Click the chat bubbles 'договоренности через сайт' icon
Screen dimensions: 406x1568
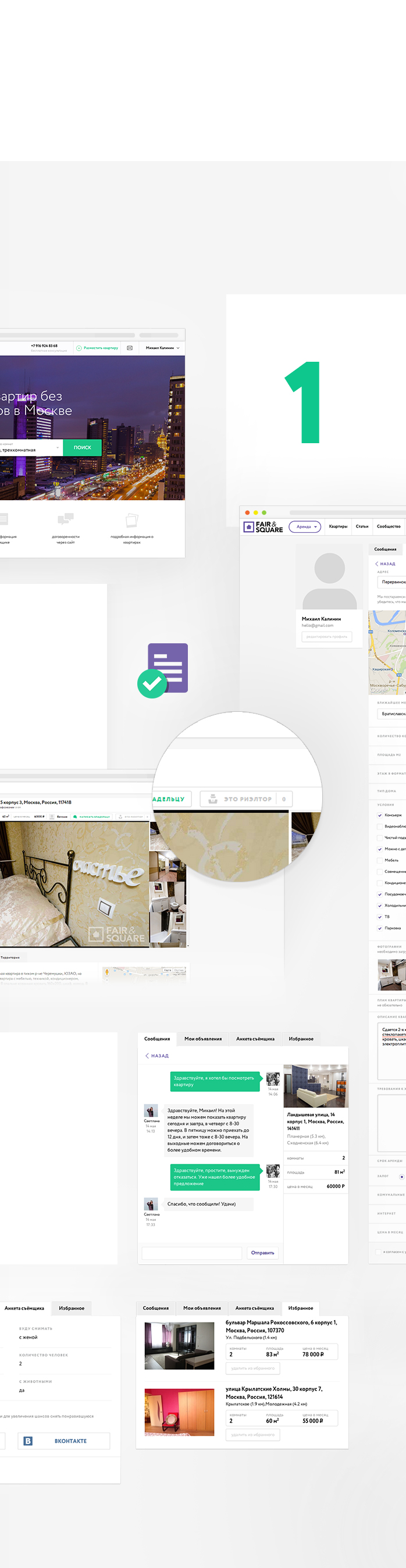click(x=66, y=519)
